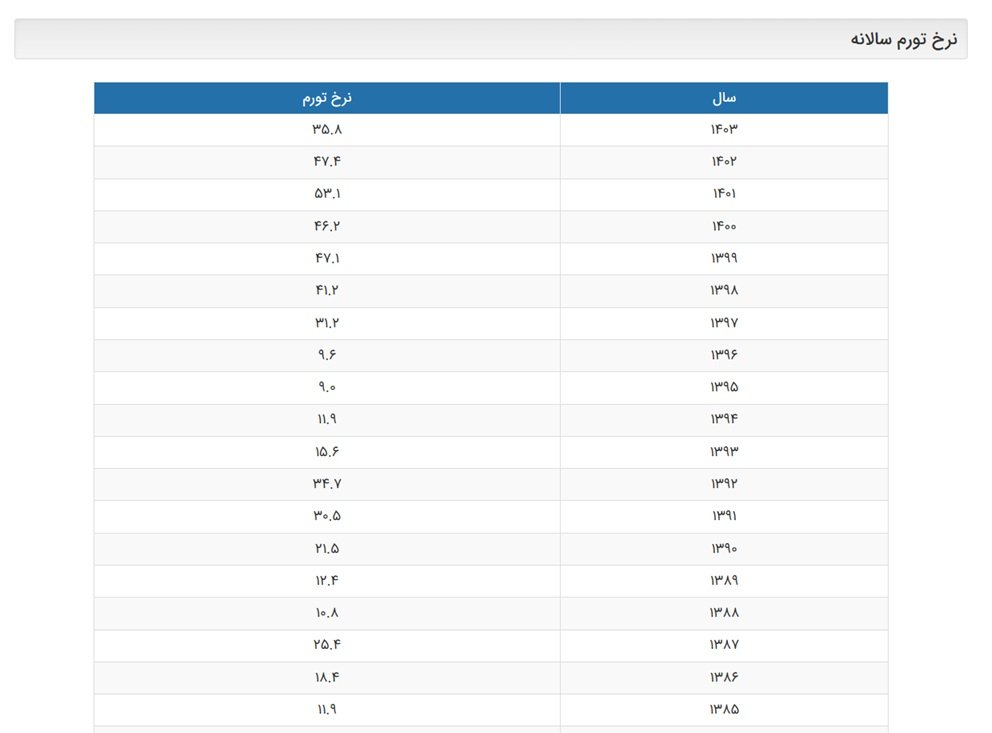Click the inflation value ۳۱.۲
This screenshot has height=733, width=992.
tap(327, 323)
